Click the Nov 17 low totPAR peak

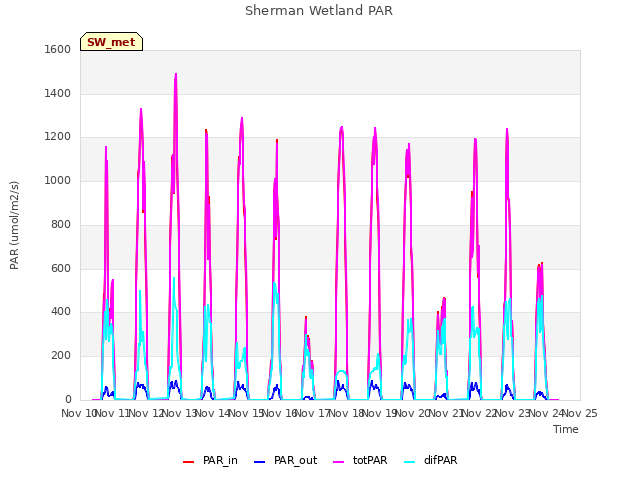(x=306, y=318)
